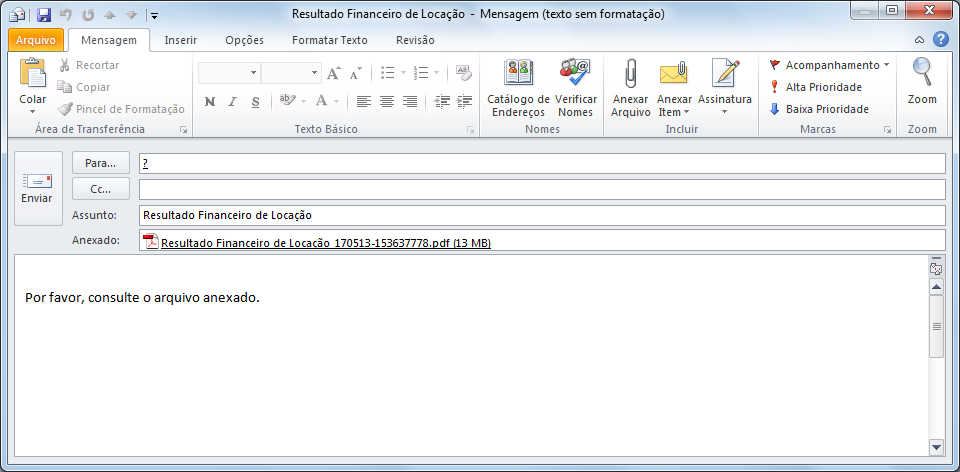Expand Área de Transferência dialog launcher
Screen dimensions: 960x472
coord(183,130)
